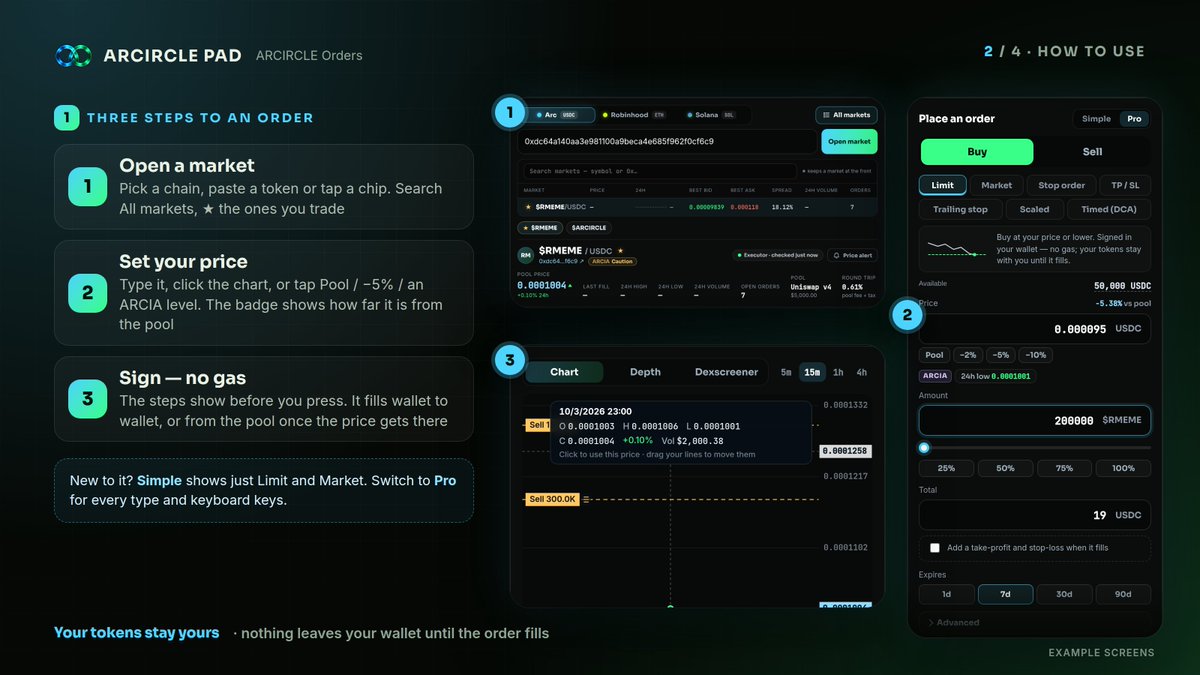Set expiry to 90d
Screen dimensions: 1200x675
pos(1123,594)
